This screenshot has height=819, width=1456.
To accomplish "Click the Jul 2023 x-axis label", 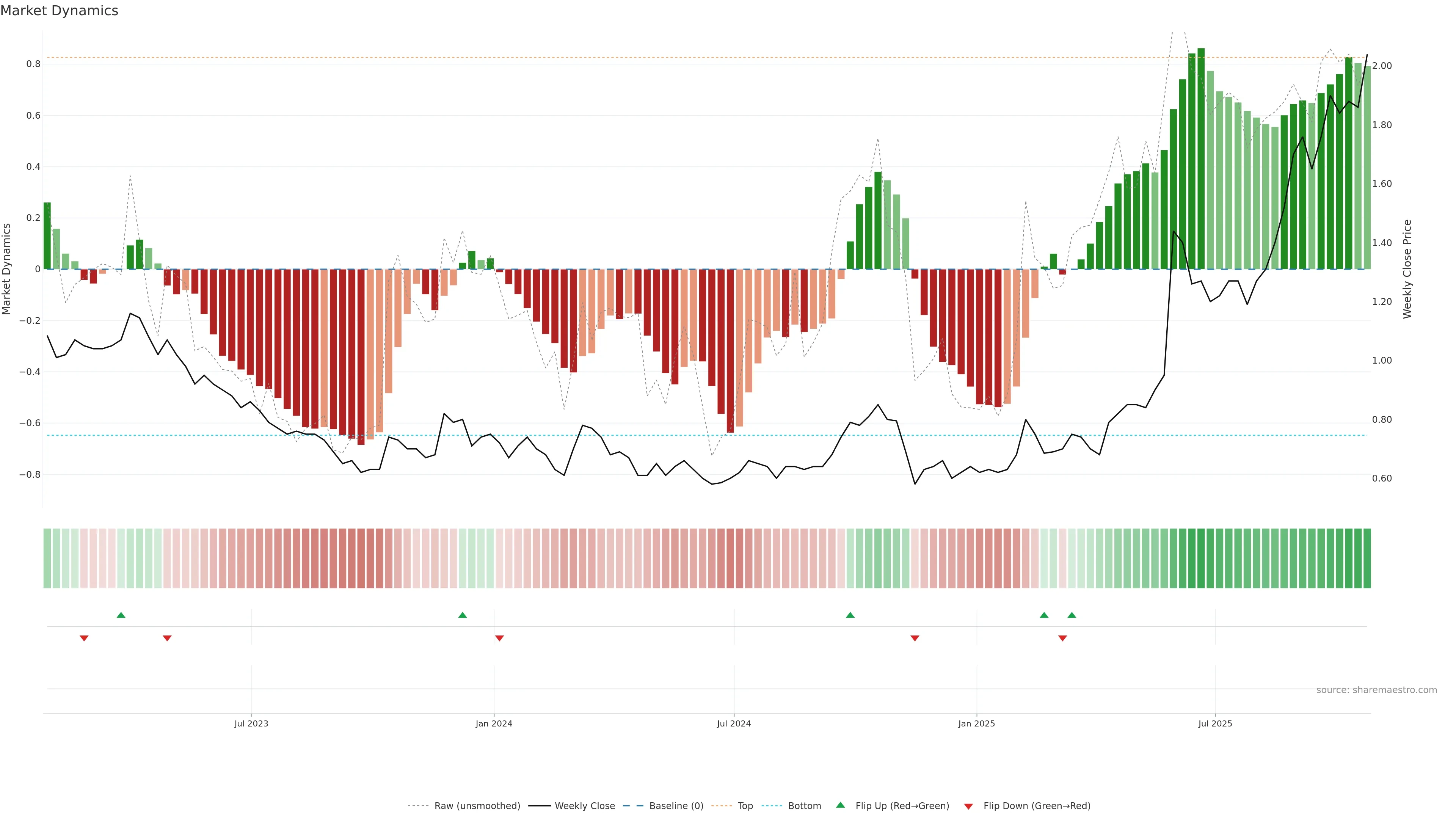I will point(251,723).
